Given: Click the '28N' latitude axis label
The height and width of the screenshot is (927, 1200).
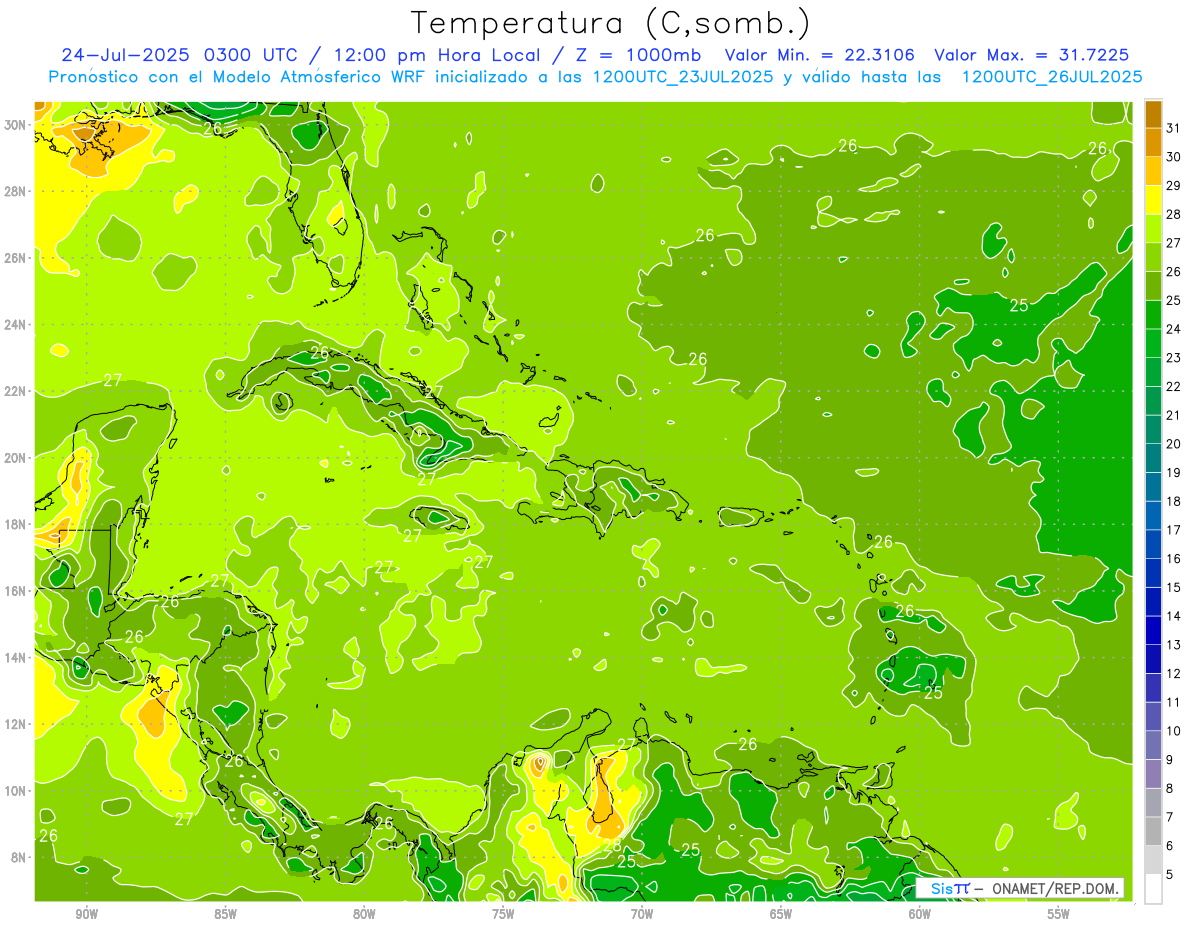Looking at the screenshot, I should 16,191.
